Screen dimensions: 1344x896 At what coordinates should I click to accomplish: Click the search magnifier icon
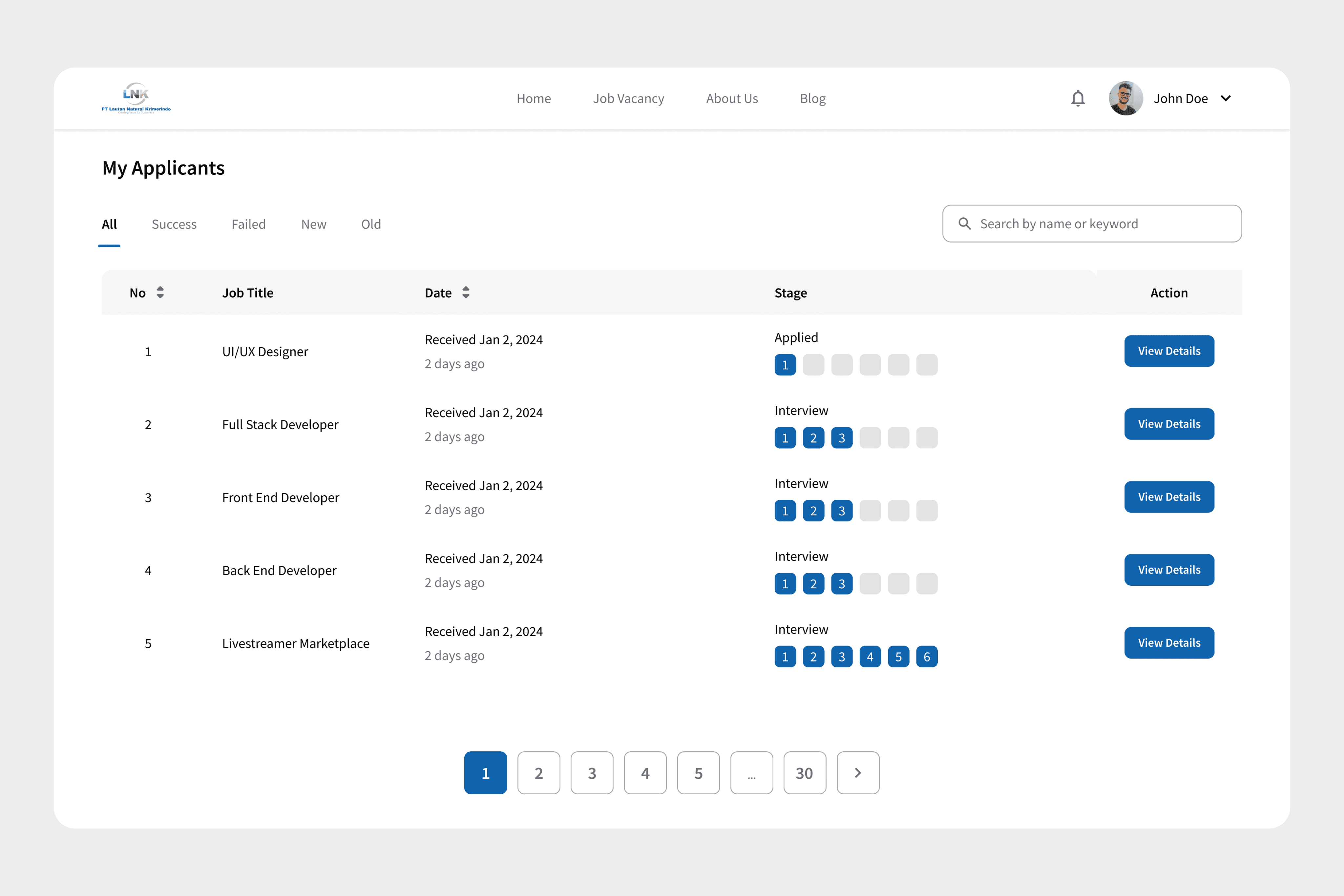pyautogui.click(x=964, y=223)
